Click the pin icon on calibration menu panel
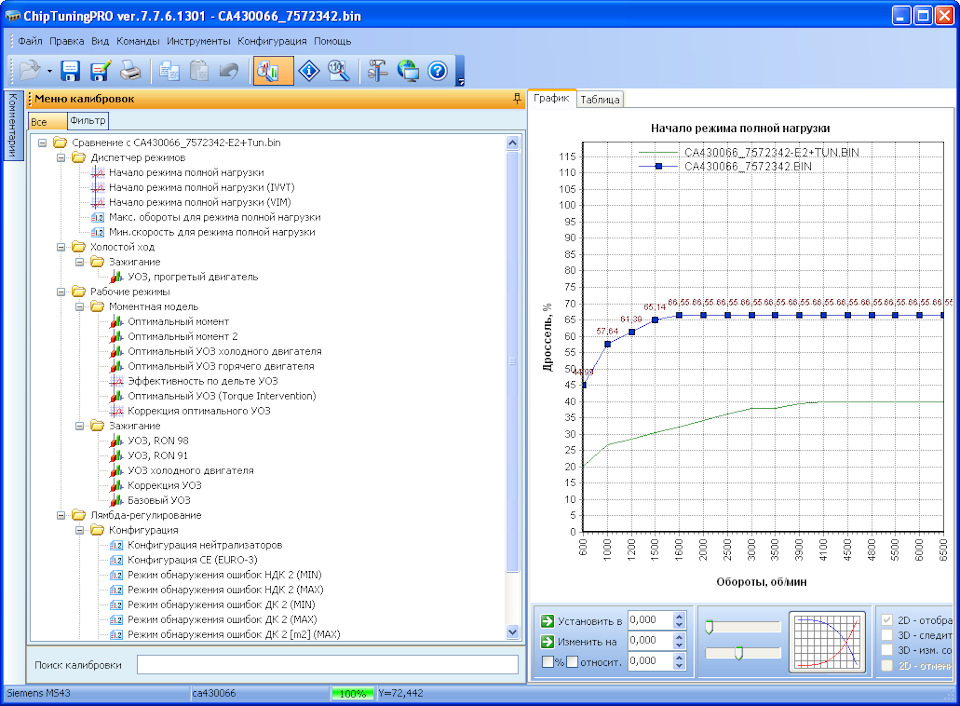Screen dimensions: 960x706 pyautogui.click(x=517, y=98)
